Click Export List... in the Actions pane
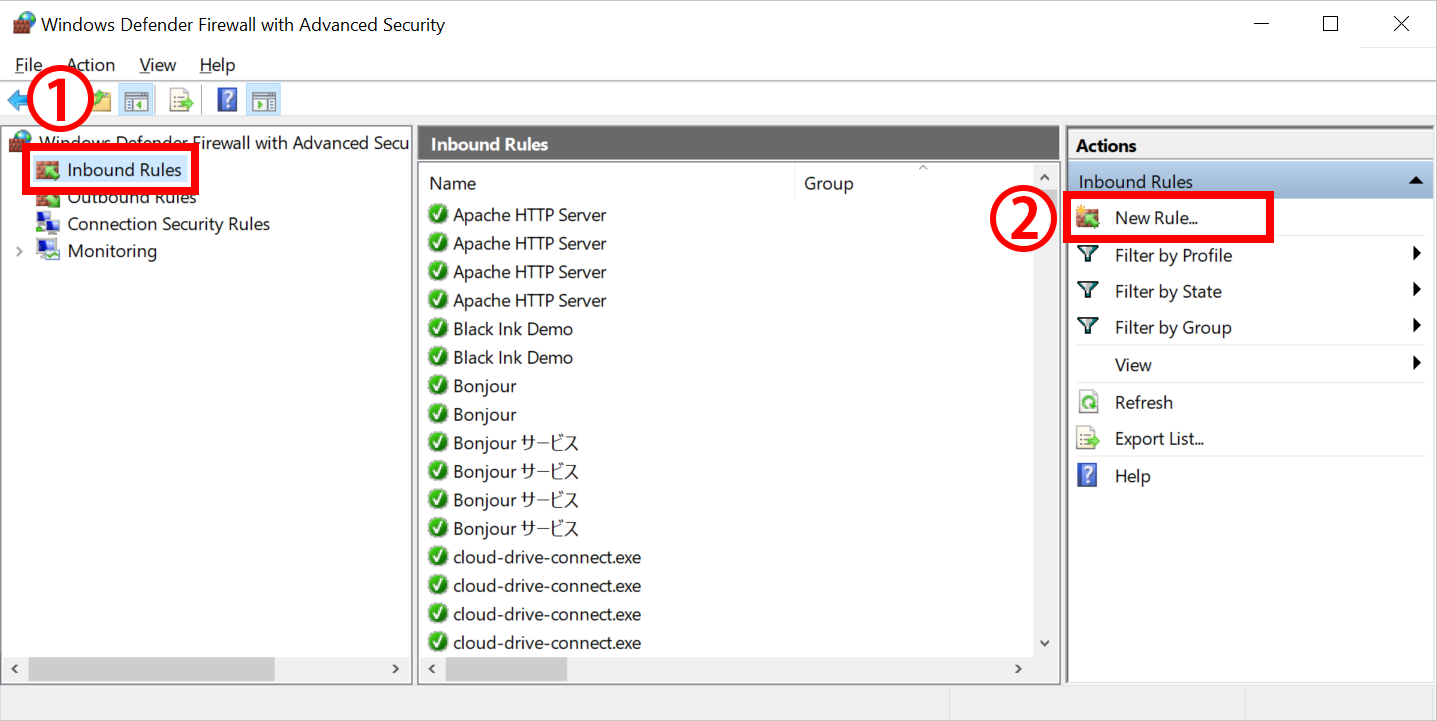 pos(1159,439)
